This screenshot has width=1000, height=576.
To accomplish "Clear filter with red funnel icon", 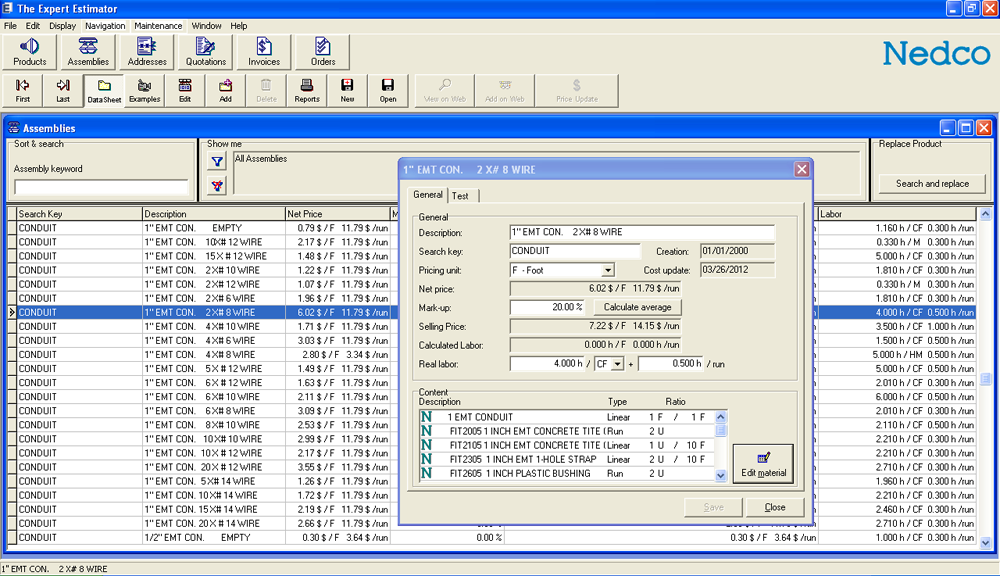I will click(x=217, y=186).
